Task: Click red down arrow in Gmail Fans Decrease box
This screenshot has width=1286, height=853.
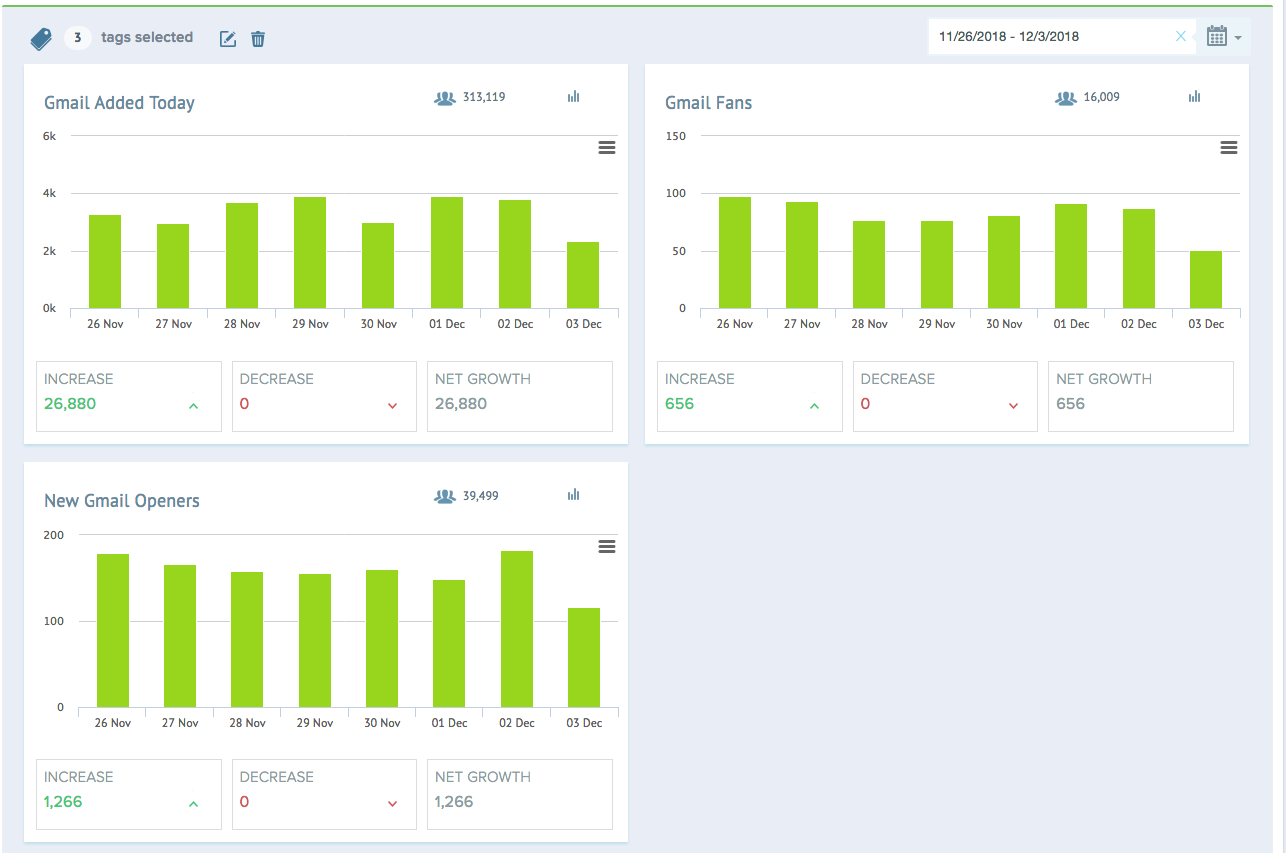Action: pos(1013,406)
